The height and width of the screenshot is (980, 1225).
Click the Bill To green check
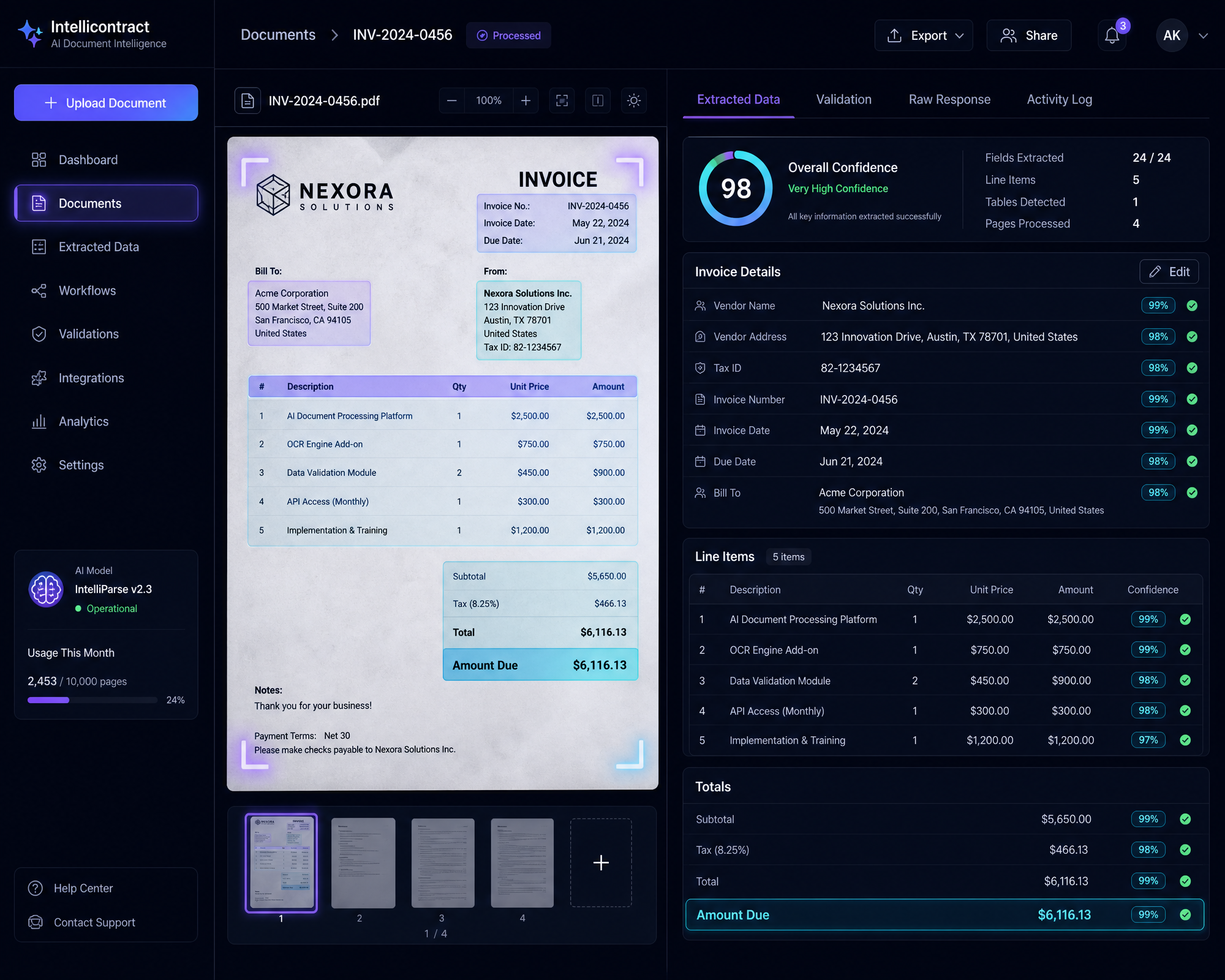(1192, 492)
